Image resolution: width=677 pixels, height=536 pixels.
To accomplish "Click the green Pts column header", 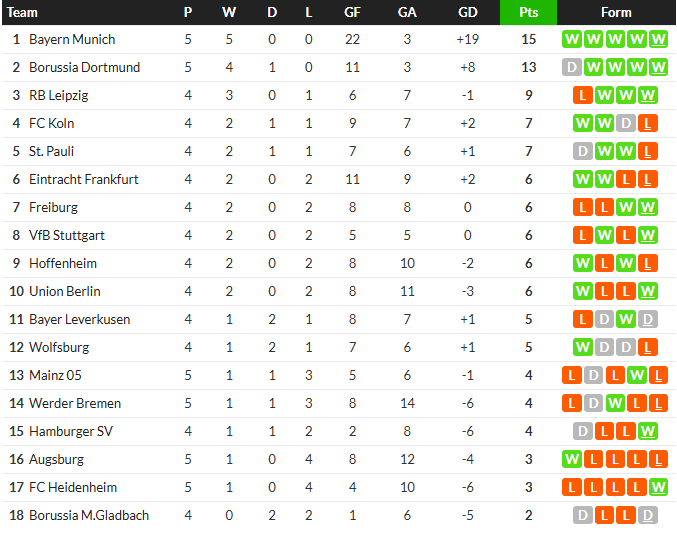I will (x=528, y=12).
